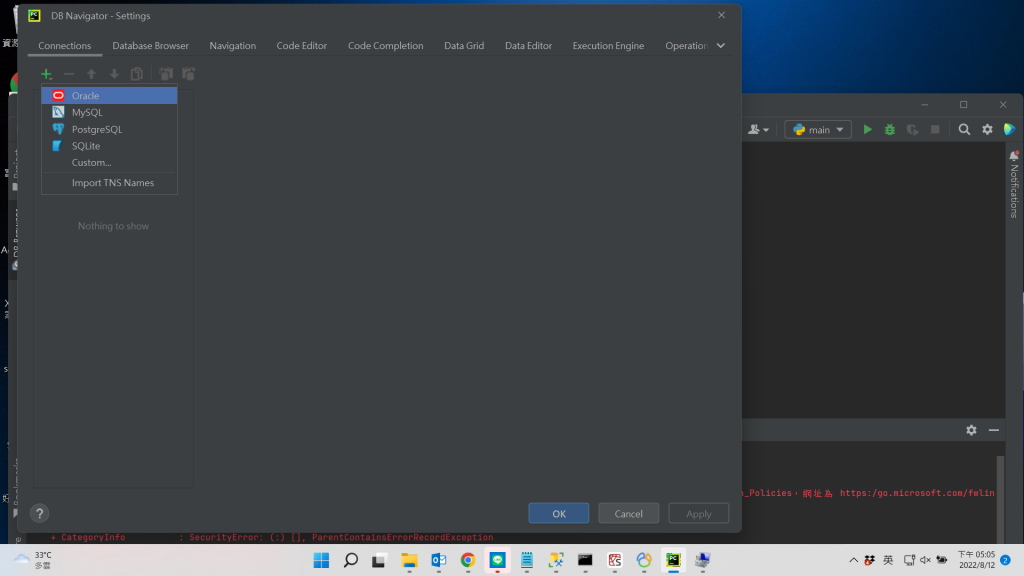Click the remove connection minus icon
Image resolution: width=1024 pixels, height=576 pixels.
coord(69,74)
